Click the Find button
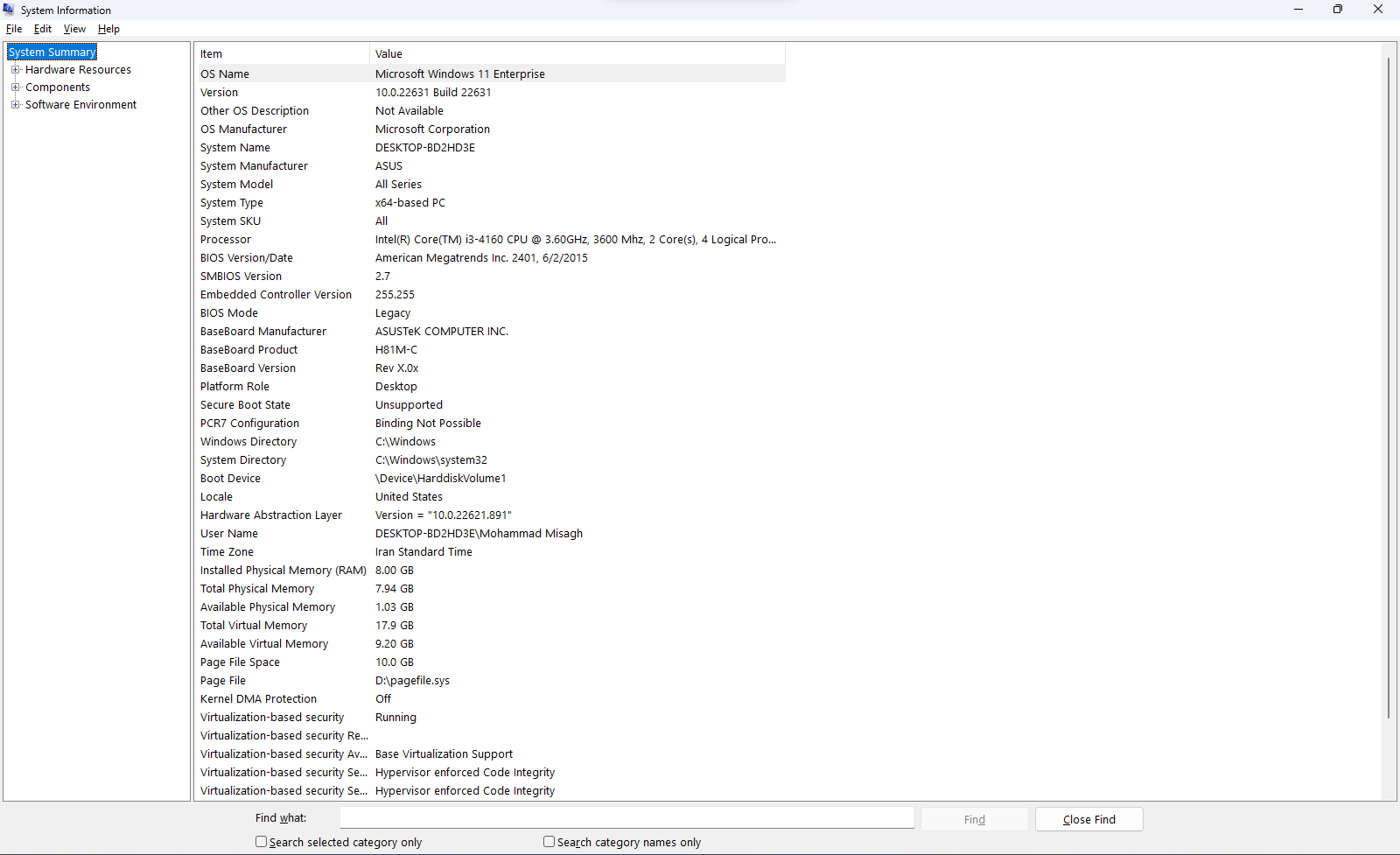Viewport: 1400px width, 855px height. [975, 819]
